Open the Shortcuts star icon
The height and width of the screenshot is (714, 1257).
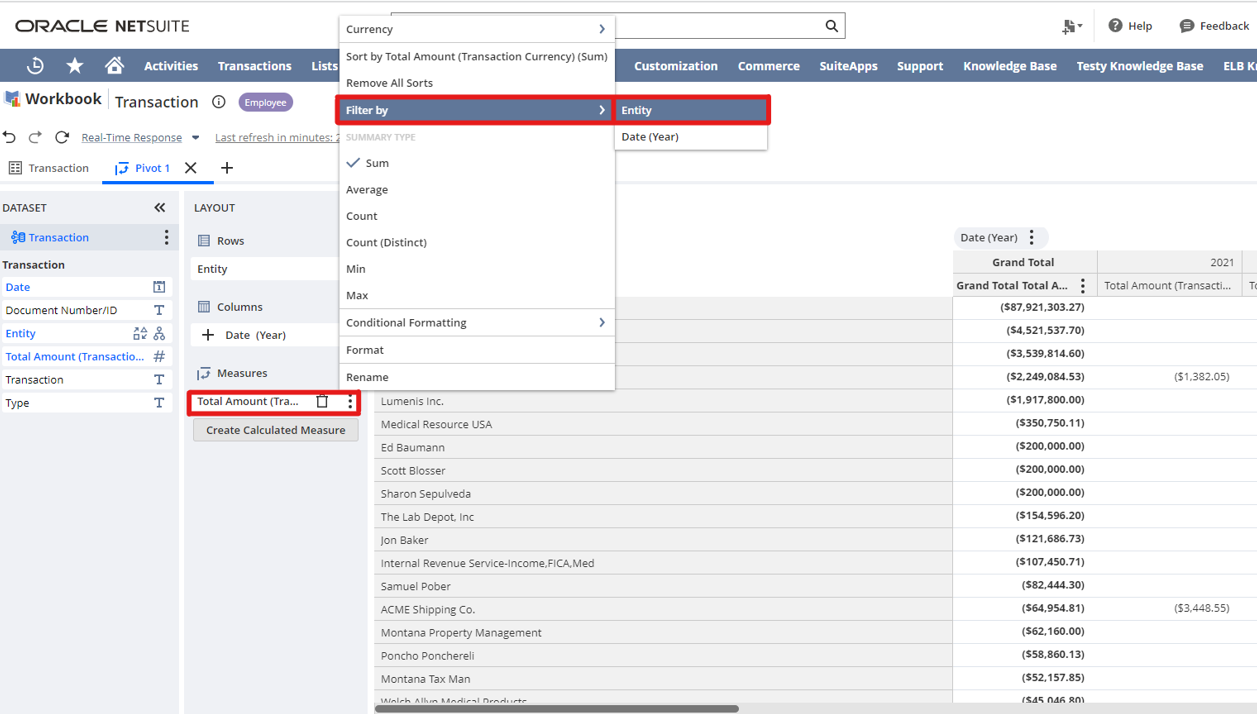click(75, 66)
